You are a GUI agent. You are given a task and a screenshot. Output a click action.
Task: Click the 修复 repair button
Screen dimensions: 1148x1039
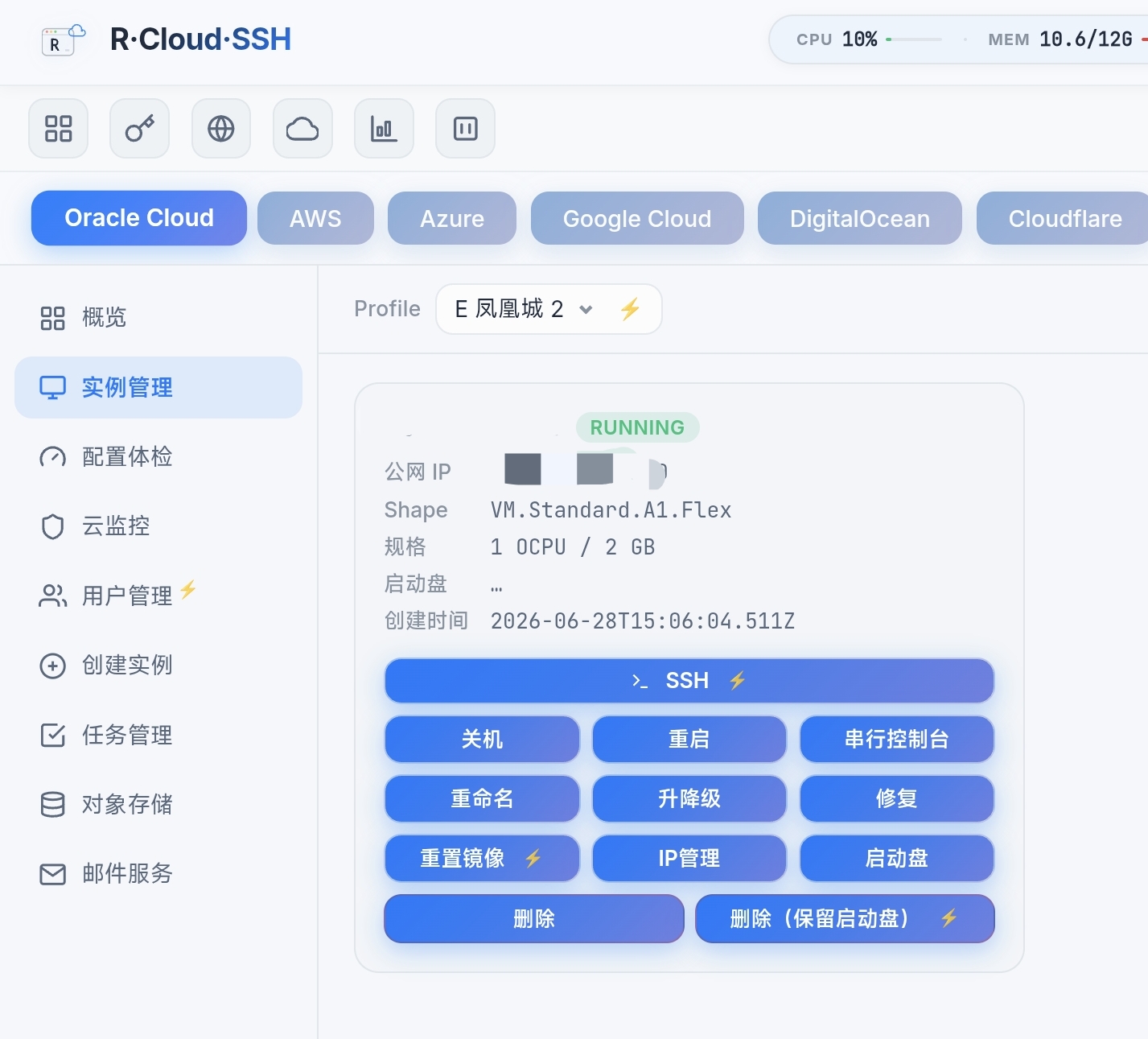point(897,798)
